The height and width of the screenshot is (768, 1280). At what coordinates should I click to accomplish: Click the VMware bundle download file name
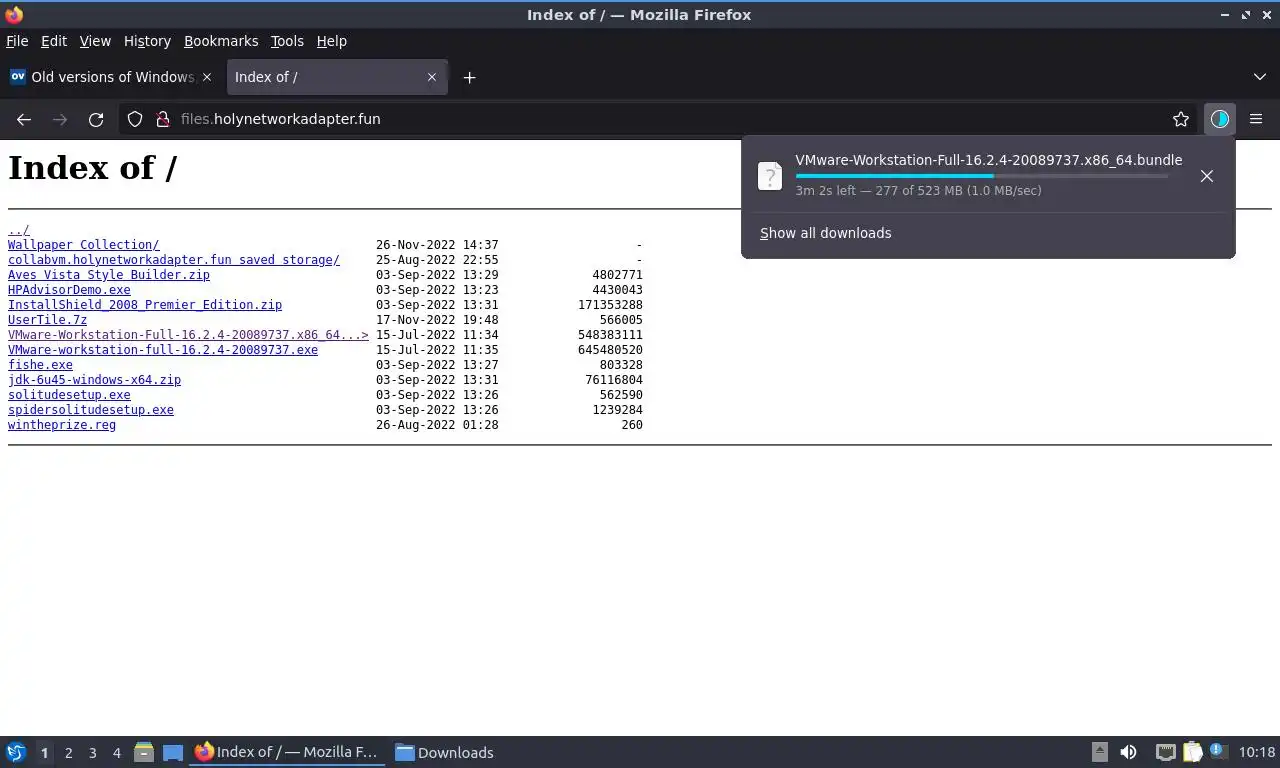click(x=989, y=160)
